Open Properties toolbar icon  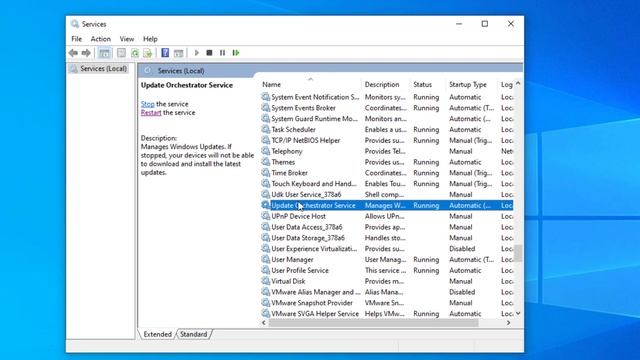tap(121, 53)
